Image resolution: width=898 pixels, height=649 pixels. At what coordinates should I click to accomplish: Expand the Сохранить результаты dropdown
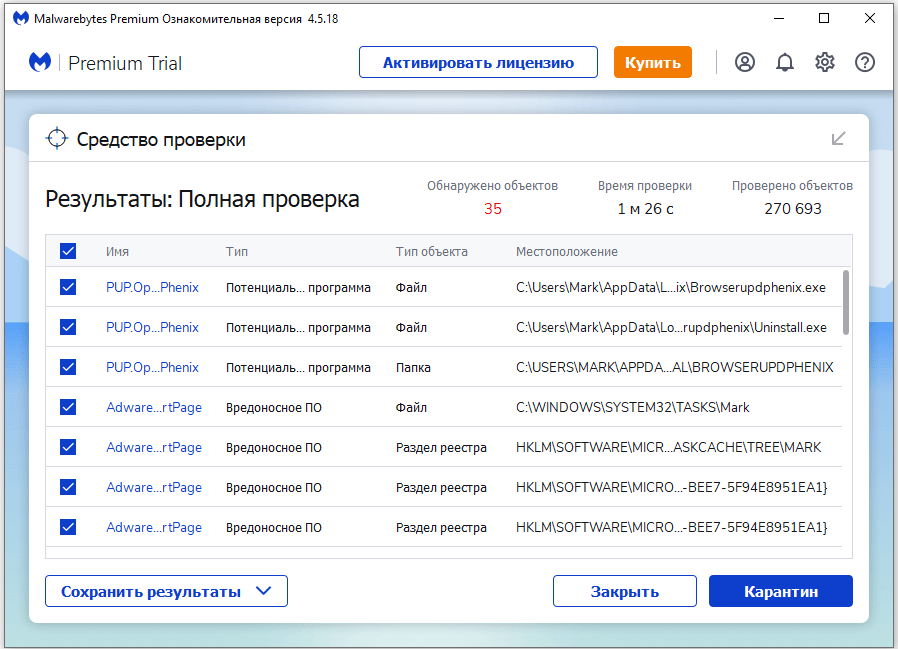264,591
